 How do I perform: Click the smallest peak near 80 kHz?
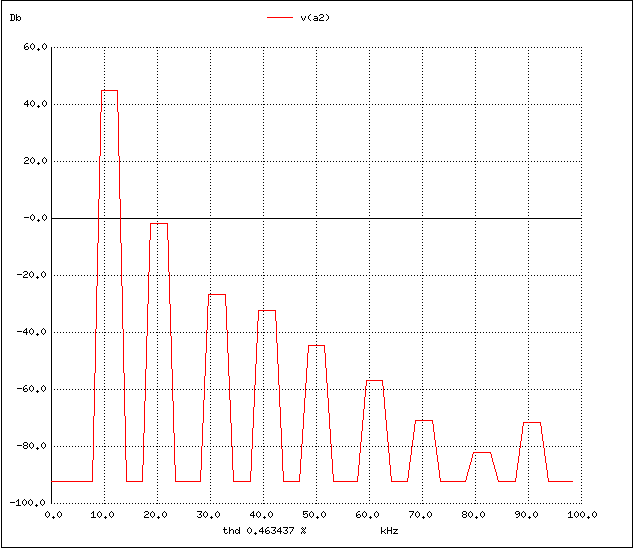click(482, 453)
